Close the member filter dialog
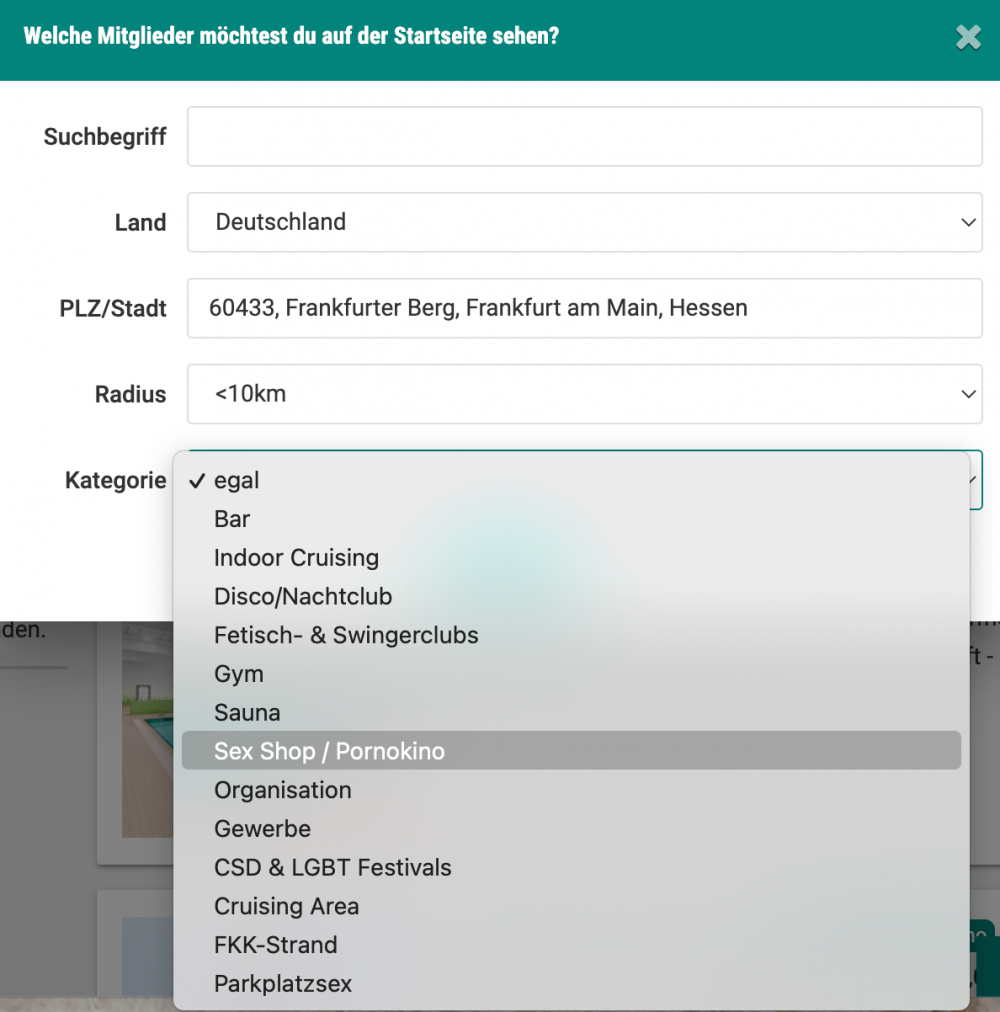This screenshot has height=1012, width=1000. point(967,38)
